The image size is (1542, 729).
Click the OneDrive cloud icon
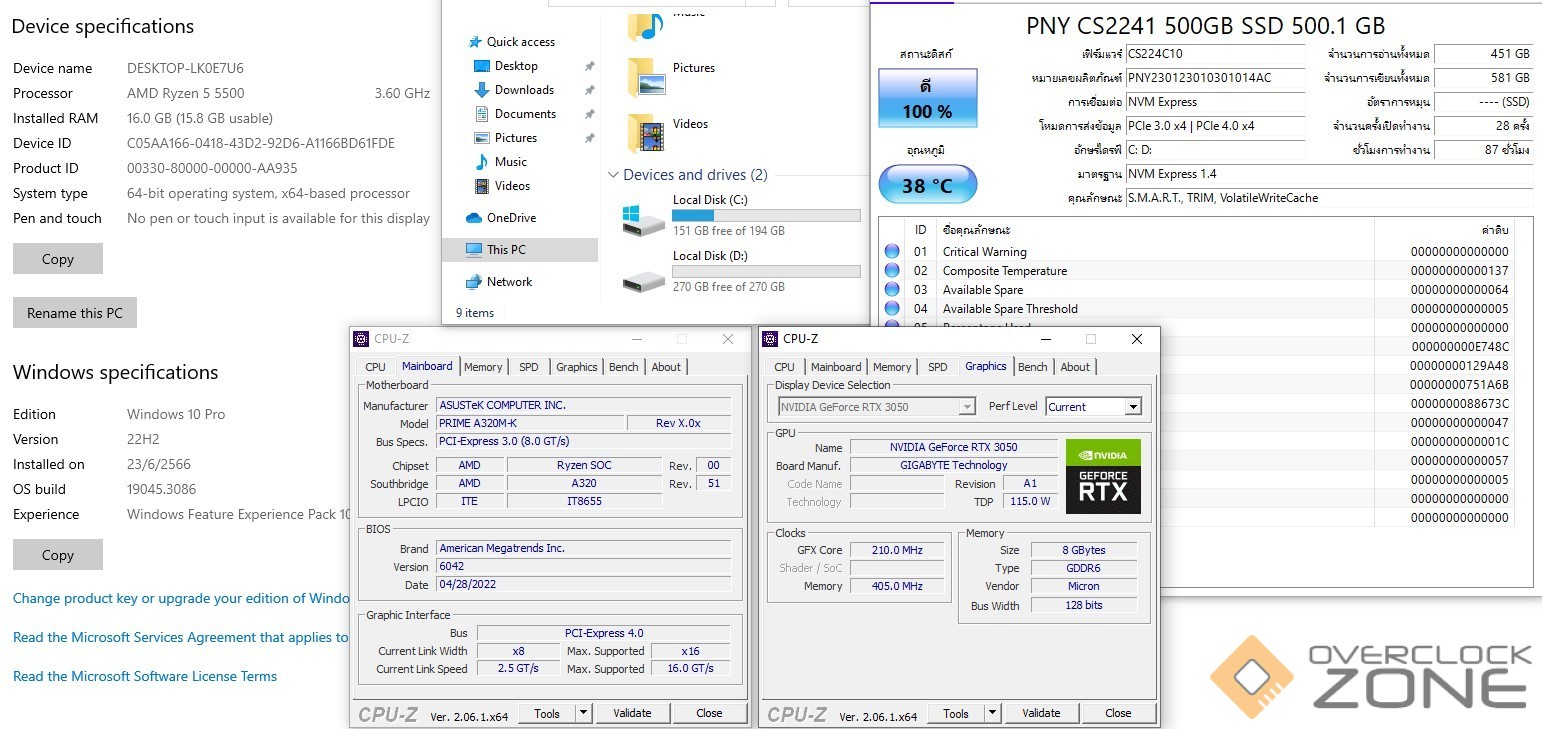(474, 218)
